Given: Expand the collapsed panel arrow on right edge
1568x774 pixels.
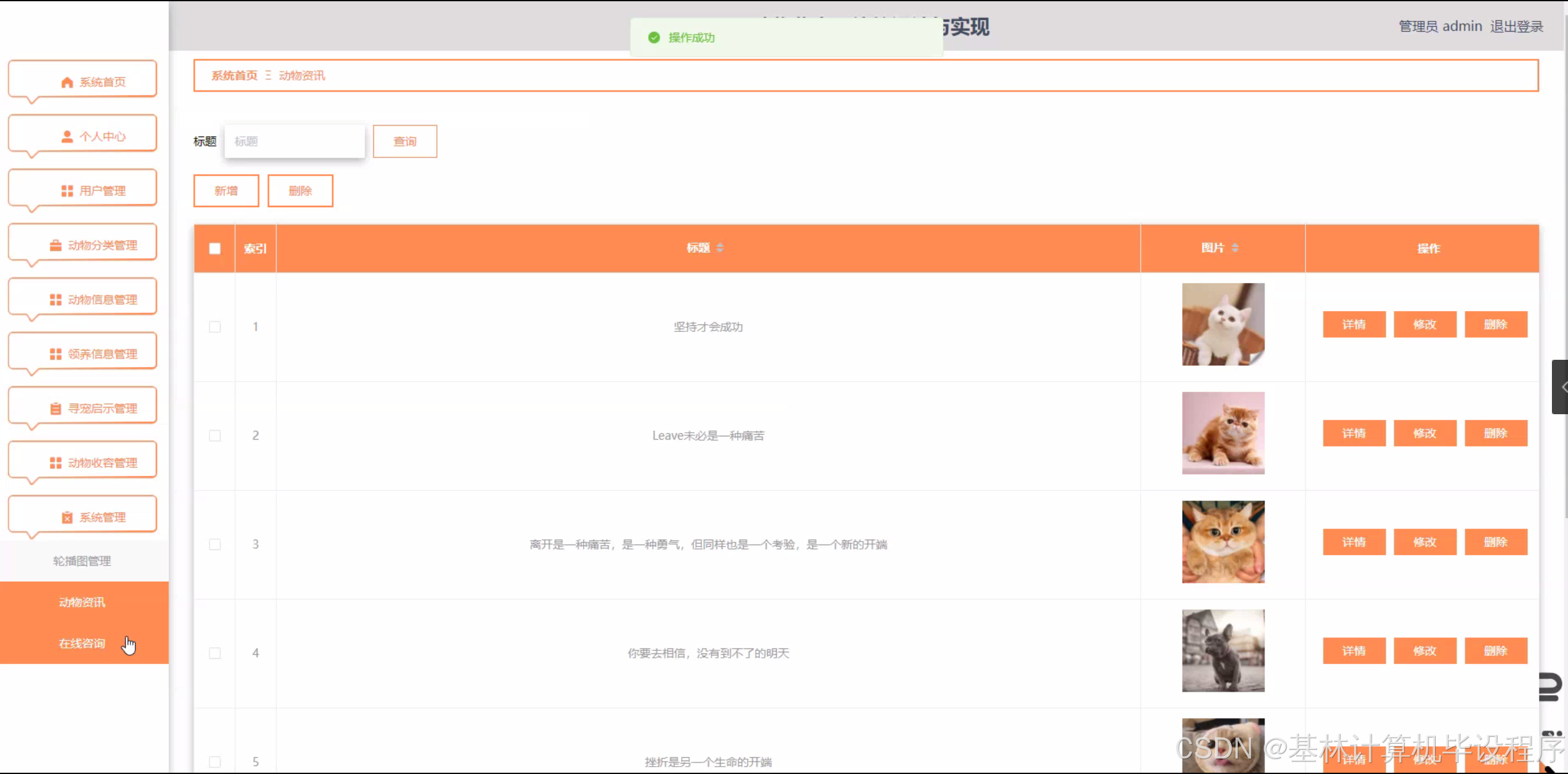Looking at the screenshot, I should [1561, 387].
